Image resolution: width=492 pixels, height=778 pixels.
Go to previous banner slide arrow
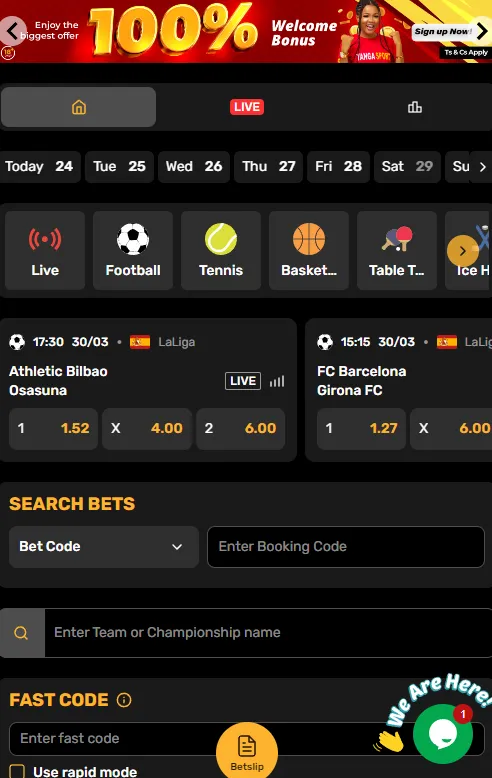(13, 31)
